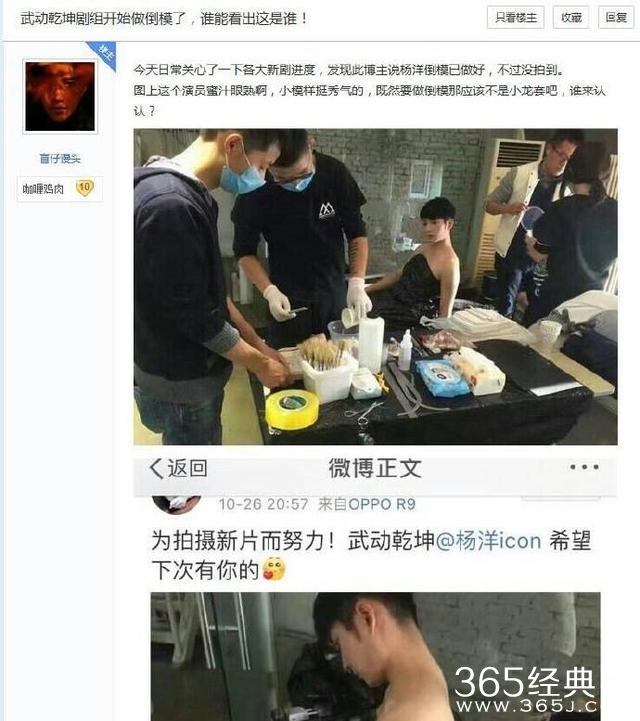Click the 10-26 20:57 timestamp

point(263,504)
